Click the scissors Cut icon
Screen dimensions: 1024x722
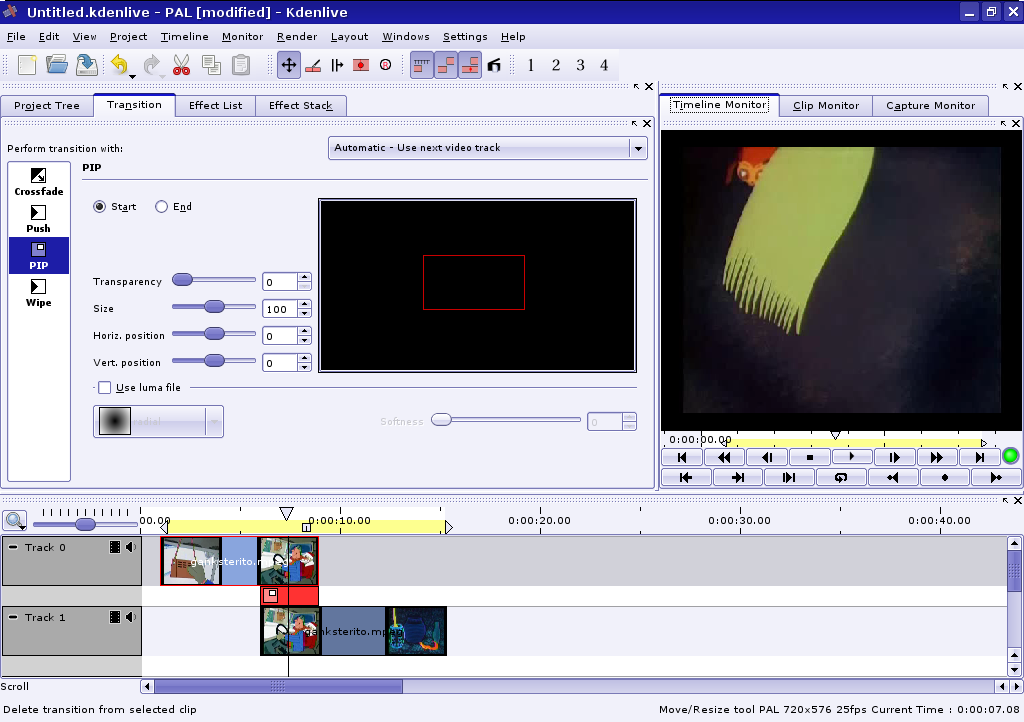(x=181, y=65)
